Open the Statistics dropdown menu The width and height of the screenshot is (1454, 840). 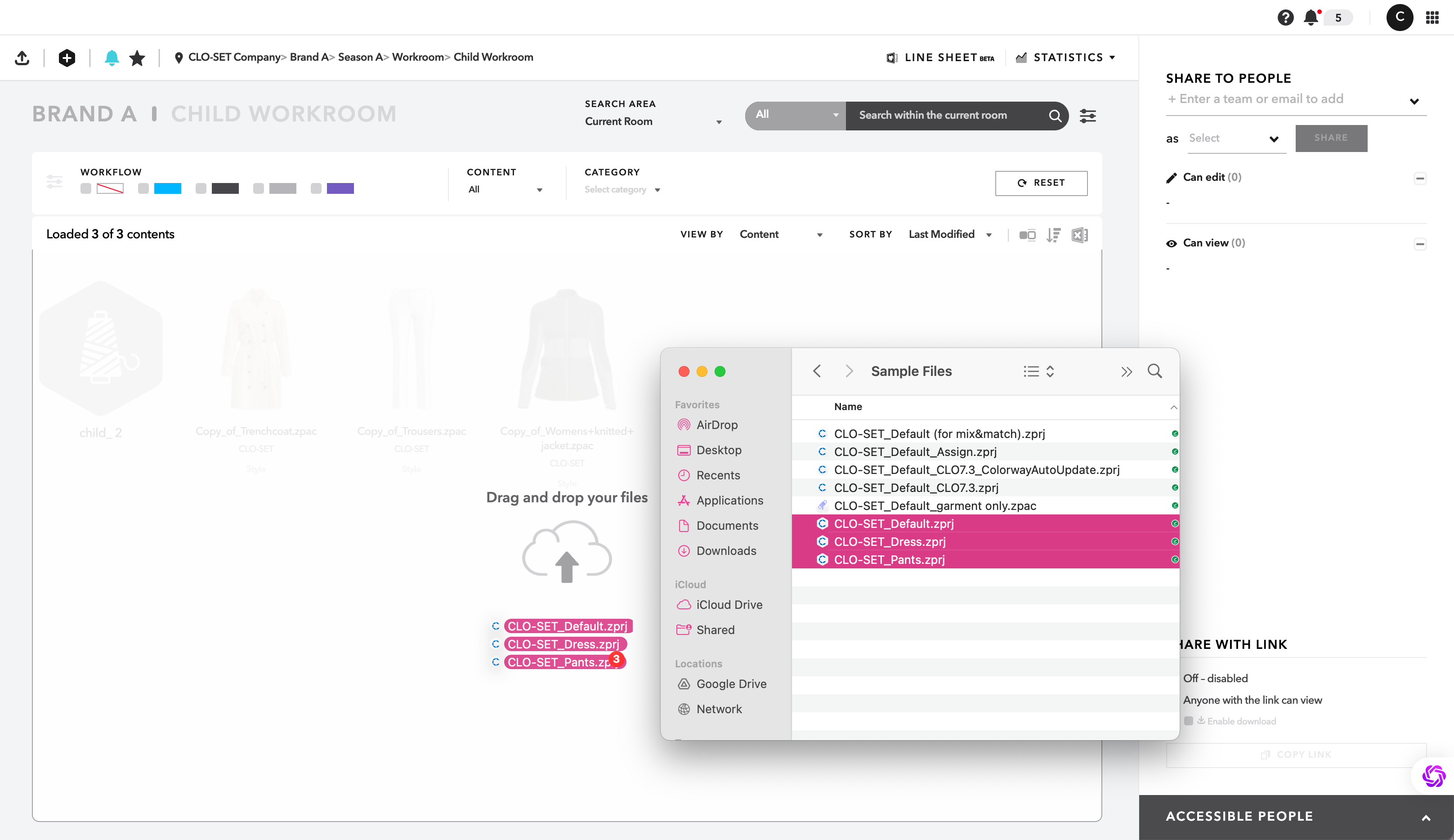tap(1066, 58)
